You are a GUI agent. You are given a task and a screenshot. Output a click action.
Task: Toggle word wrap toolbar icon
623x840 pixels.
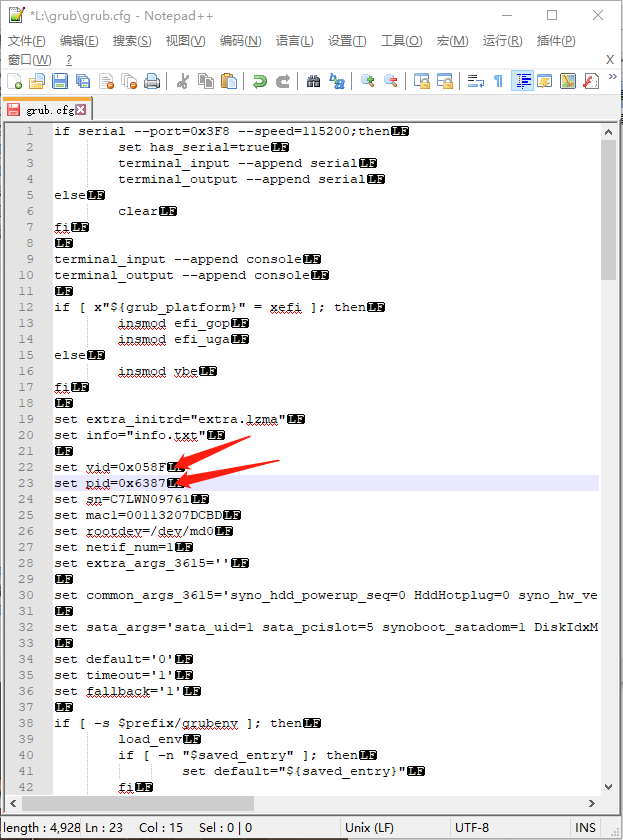click(476, 81)
